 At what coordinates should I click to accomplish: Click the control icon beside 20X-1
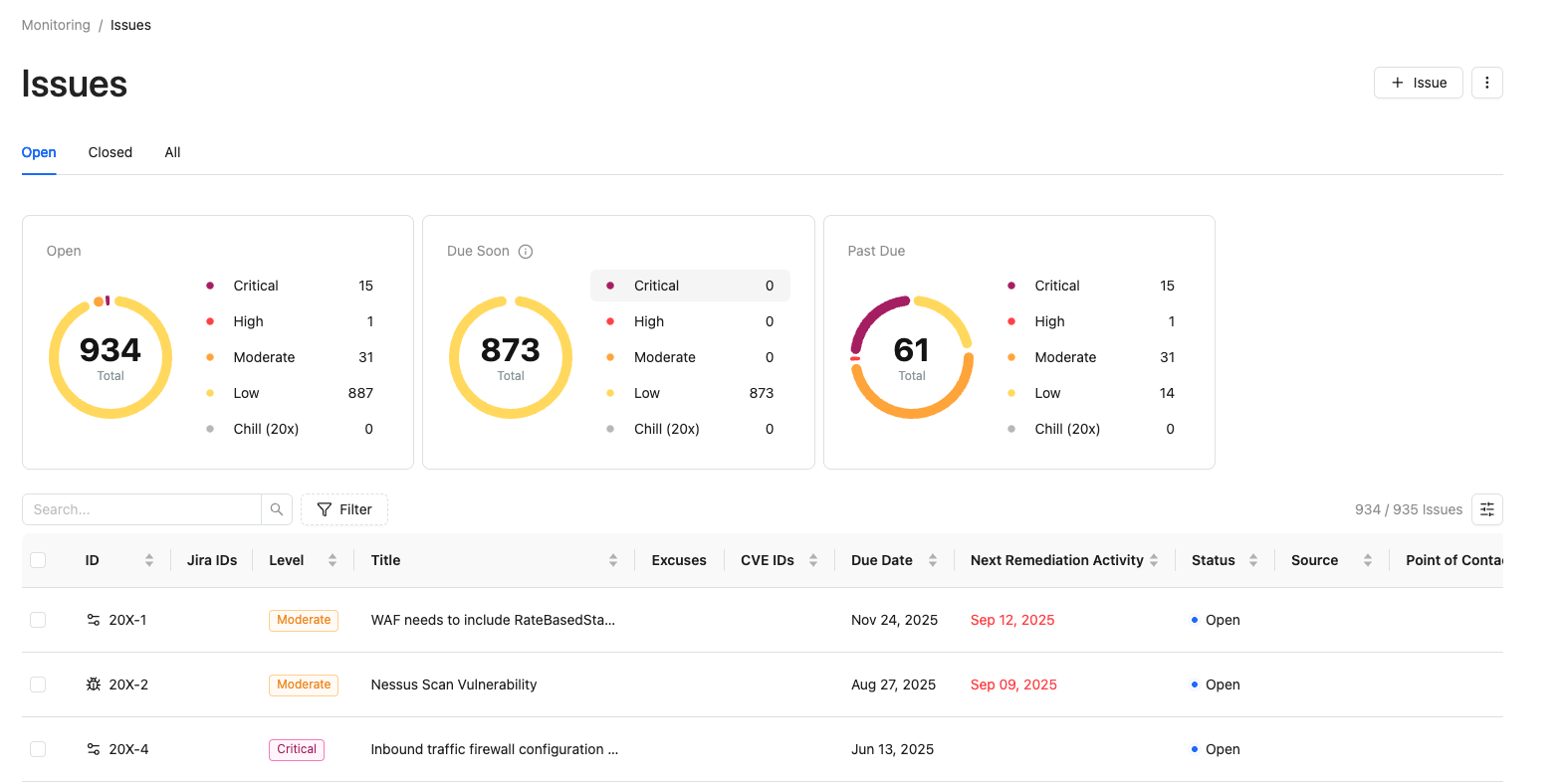pyautogui.click(x=94, y=620)
